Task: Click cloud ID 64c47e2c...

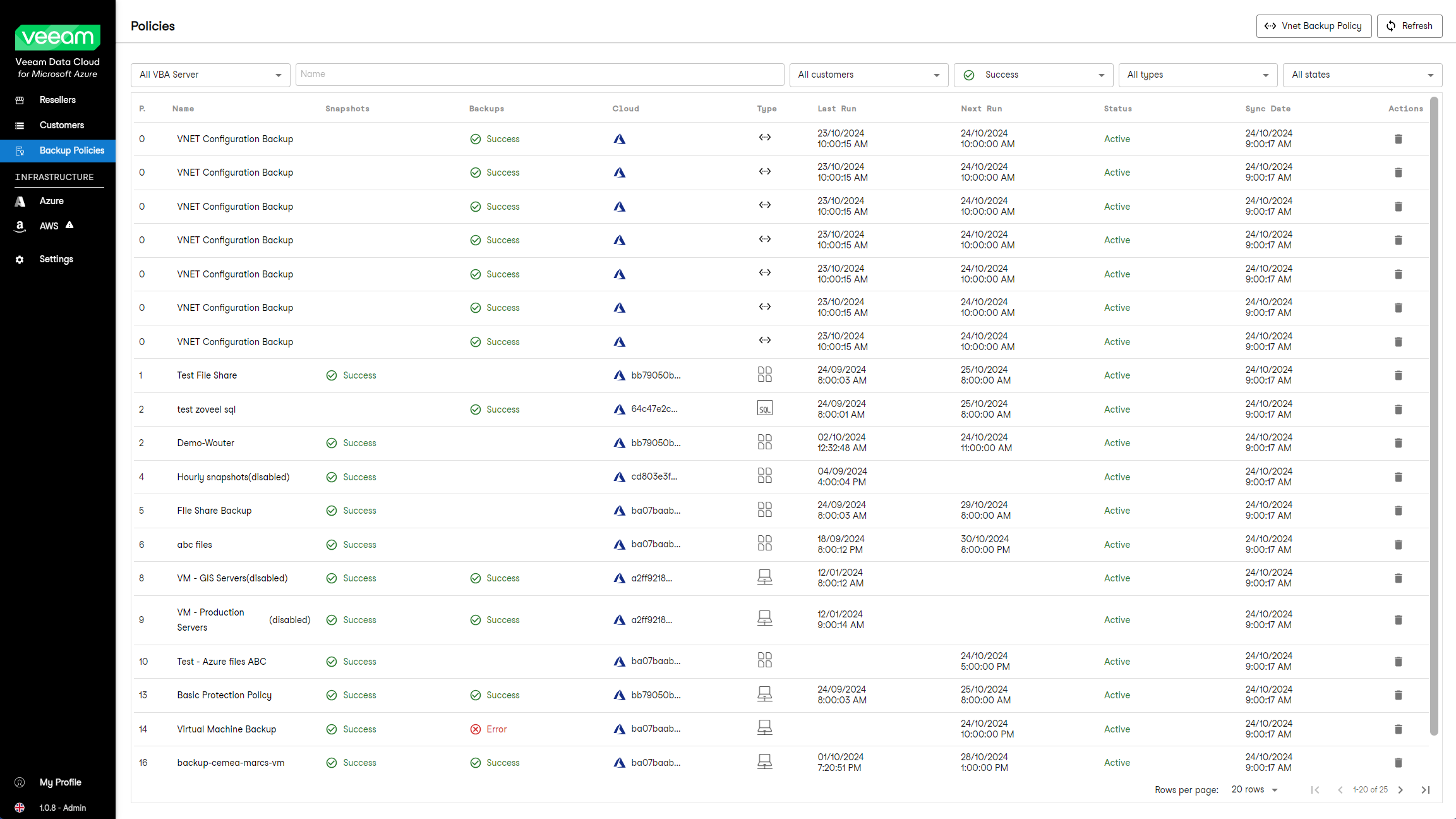Action: click(x=654, y=409)
